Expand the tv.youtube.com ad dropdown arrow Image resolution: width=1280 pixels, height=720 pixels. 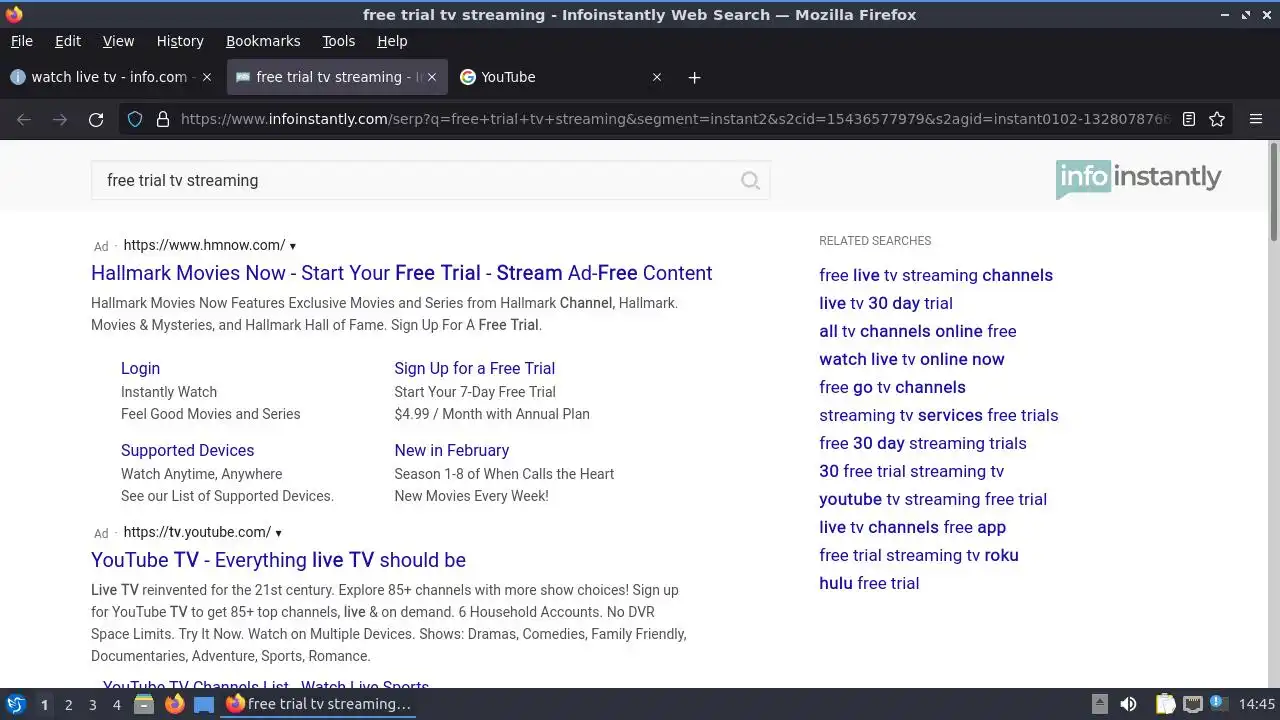(x=278, y=533)
